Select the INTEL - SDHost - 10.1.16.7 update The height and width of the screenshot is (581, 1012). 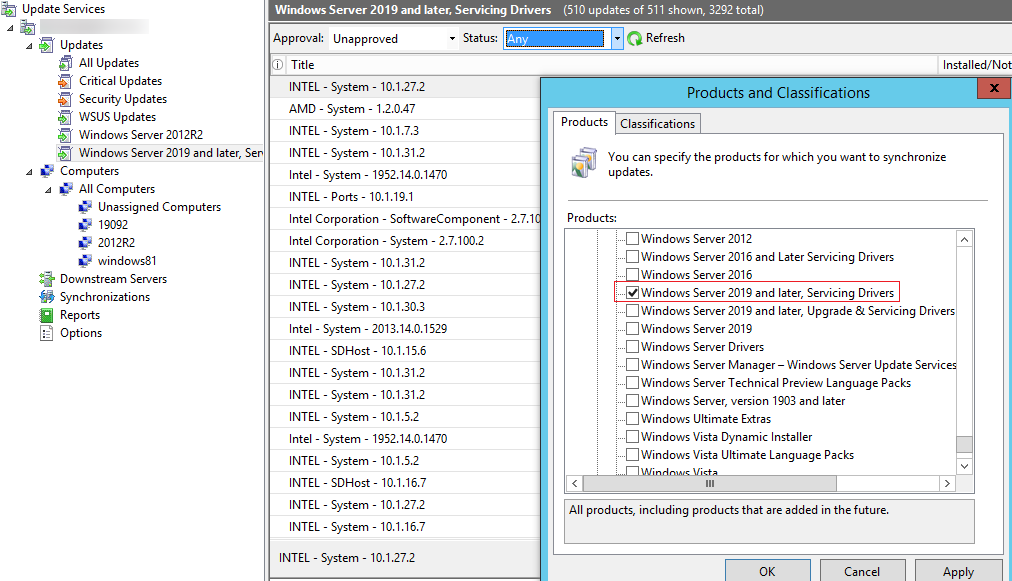405,483
